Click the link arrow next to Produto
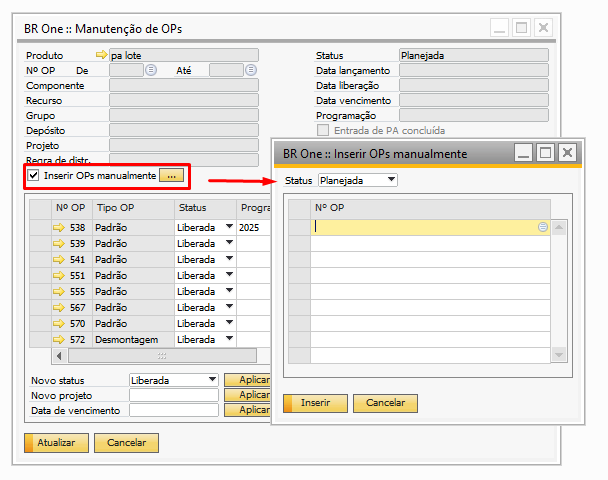The image size is (608, 480). point(100,55)
